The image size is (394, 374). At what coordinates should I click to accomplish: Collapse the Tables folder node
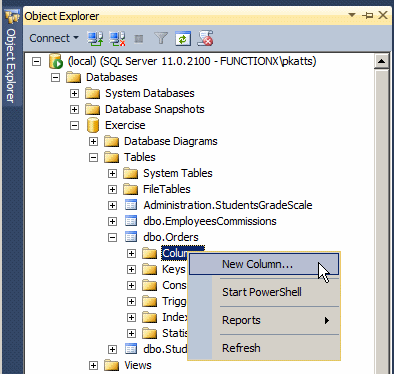tap(93, 158)
